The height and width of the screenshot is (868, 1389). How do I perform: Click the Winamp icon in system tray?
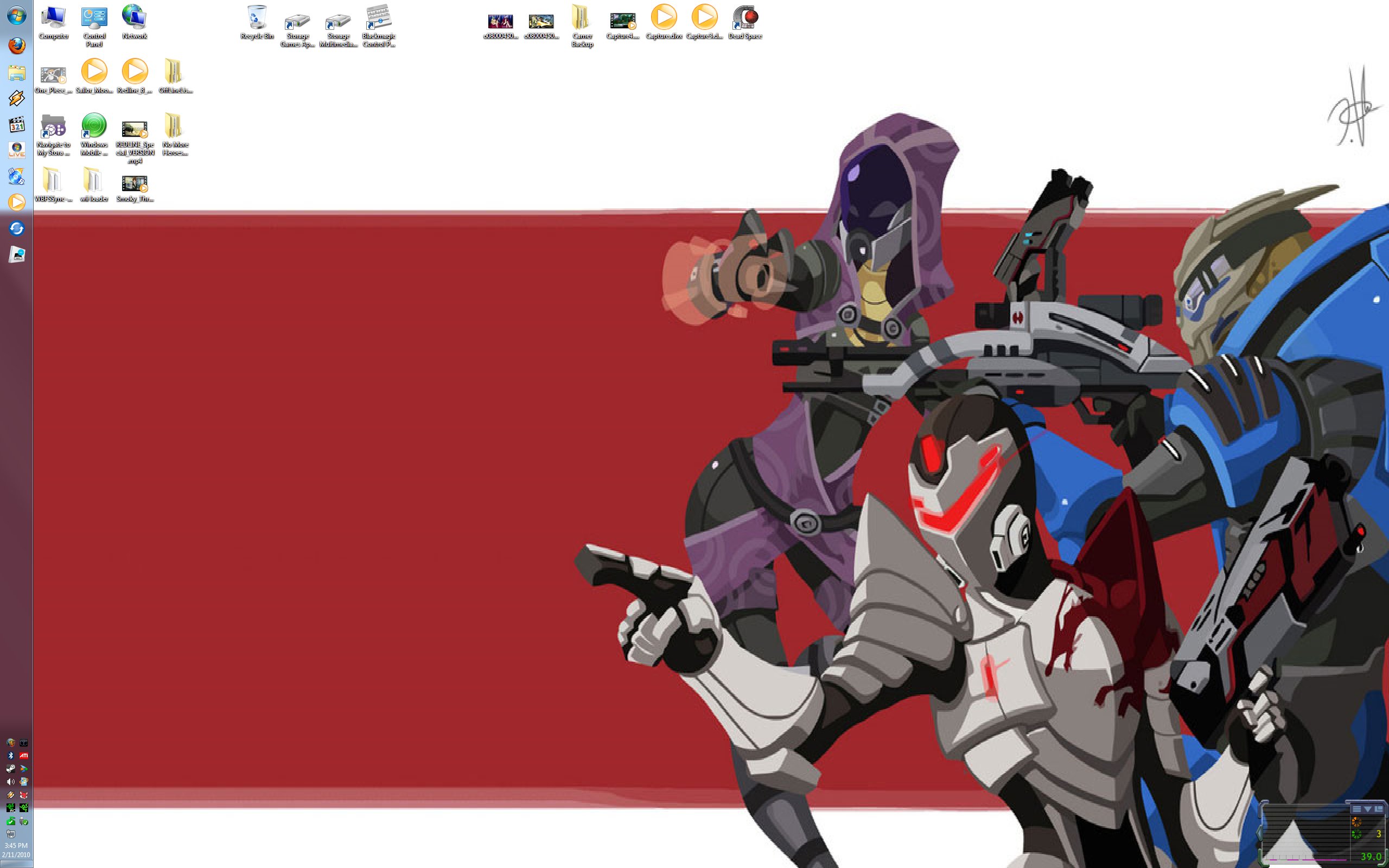[10, 795]
